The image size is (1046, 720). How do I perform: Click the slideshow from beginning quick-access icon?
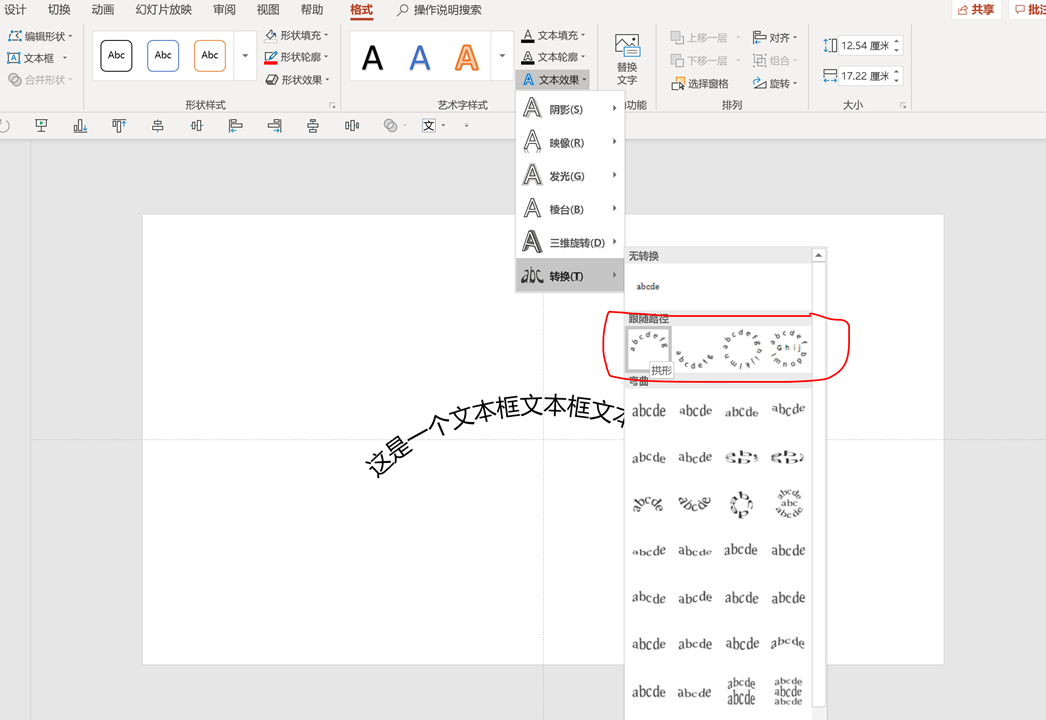(41, 125)
